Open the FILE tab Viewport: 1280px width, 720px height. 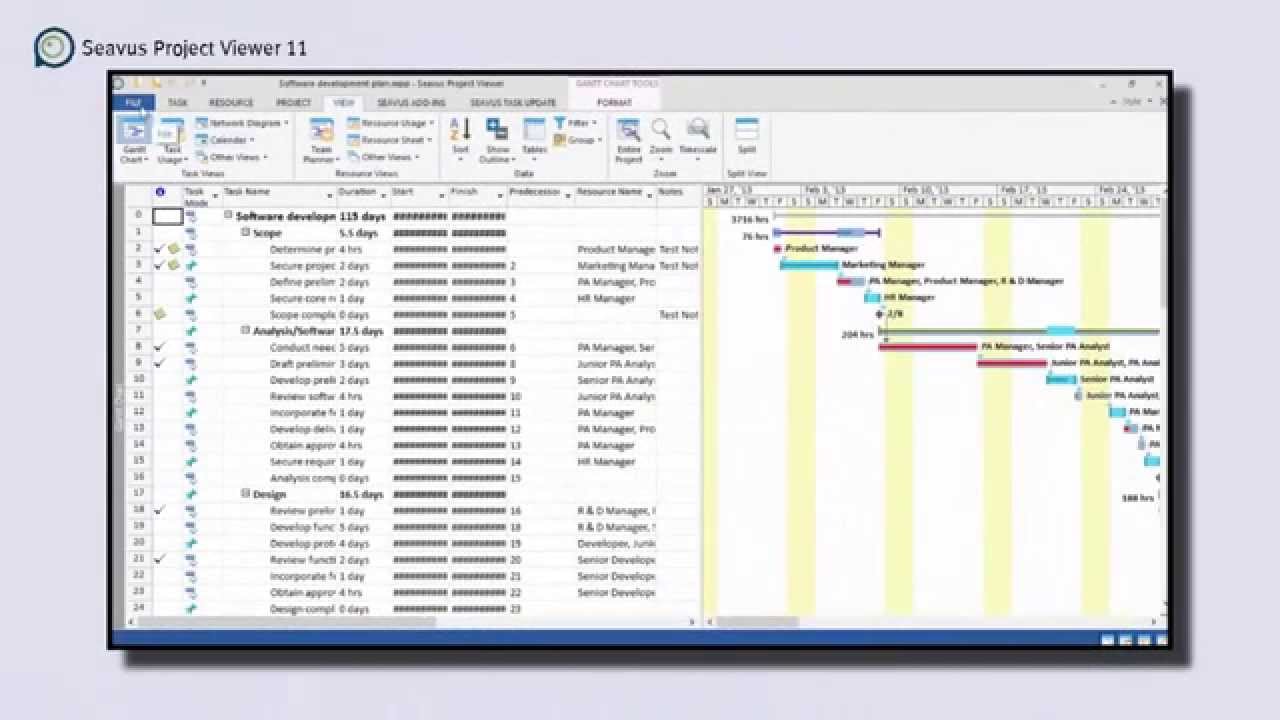[133, 102]
